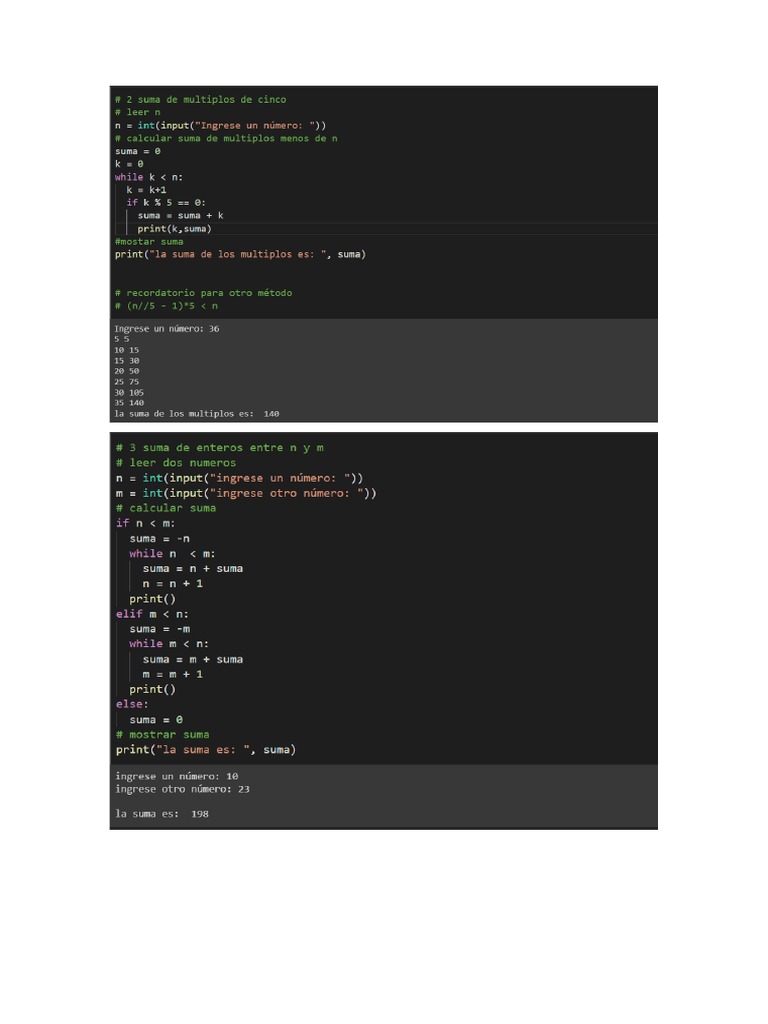Click the "else:" keyword line

131,704
